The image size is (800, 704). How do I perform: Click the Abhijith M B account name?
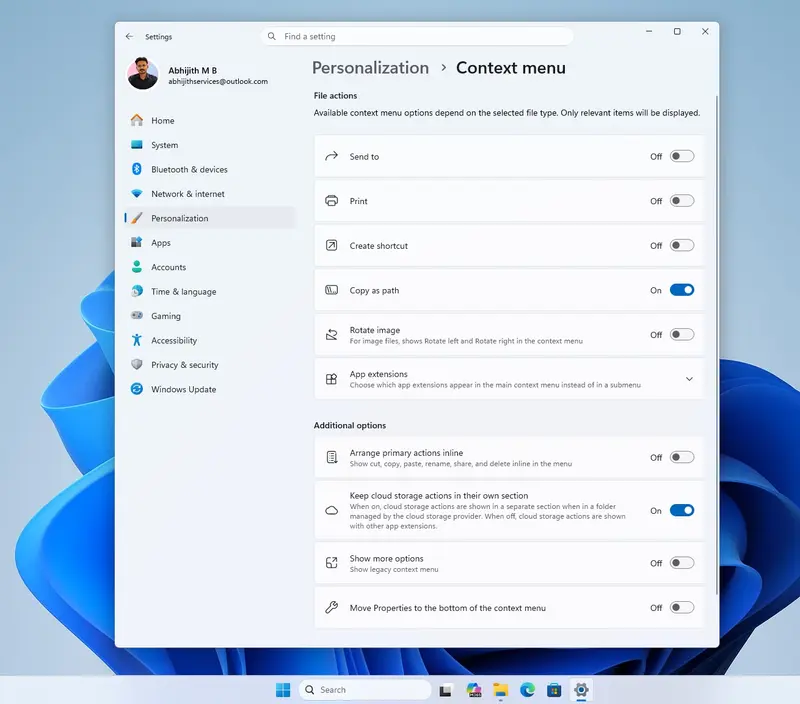click(x=192, y=70)
